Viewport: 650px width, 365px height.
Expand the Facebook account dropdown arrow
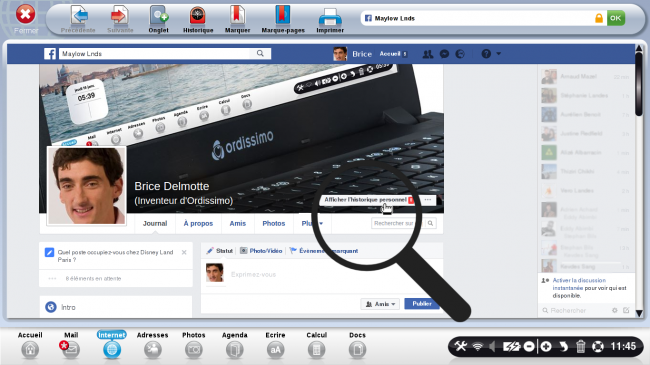499,54
